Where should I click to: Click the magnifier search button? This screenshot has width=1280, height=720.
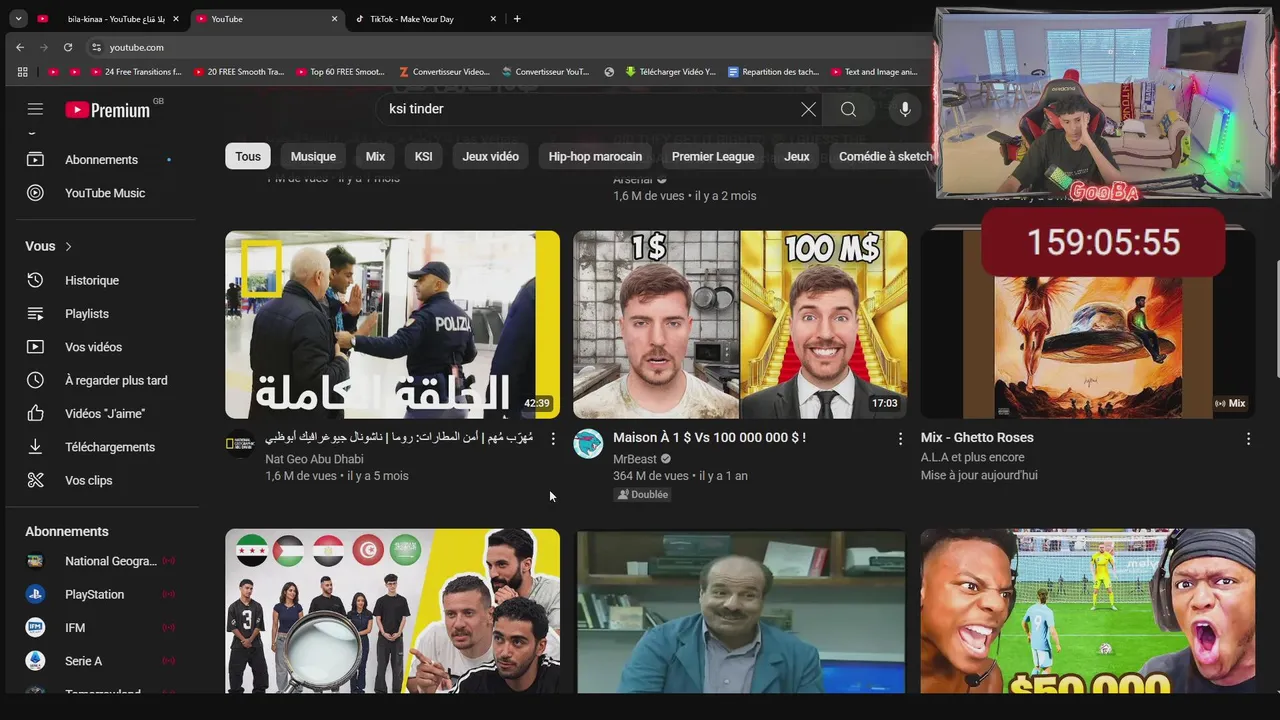848,109
